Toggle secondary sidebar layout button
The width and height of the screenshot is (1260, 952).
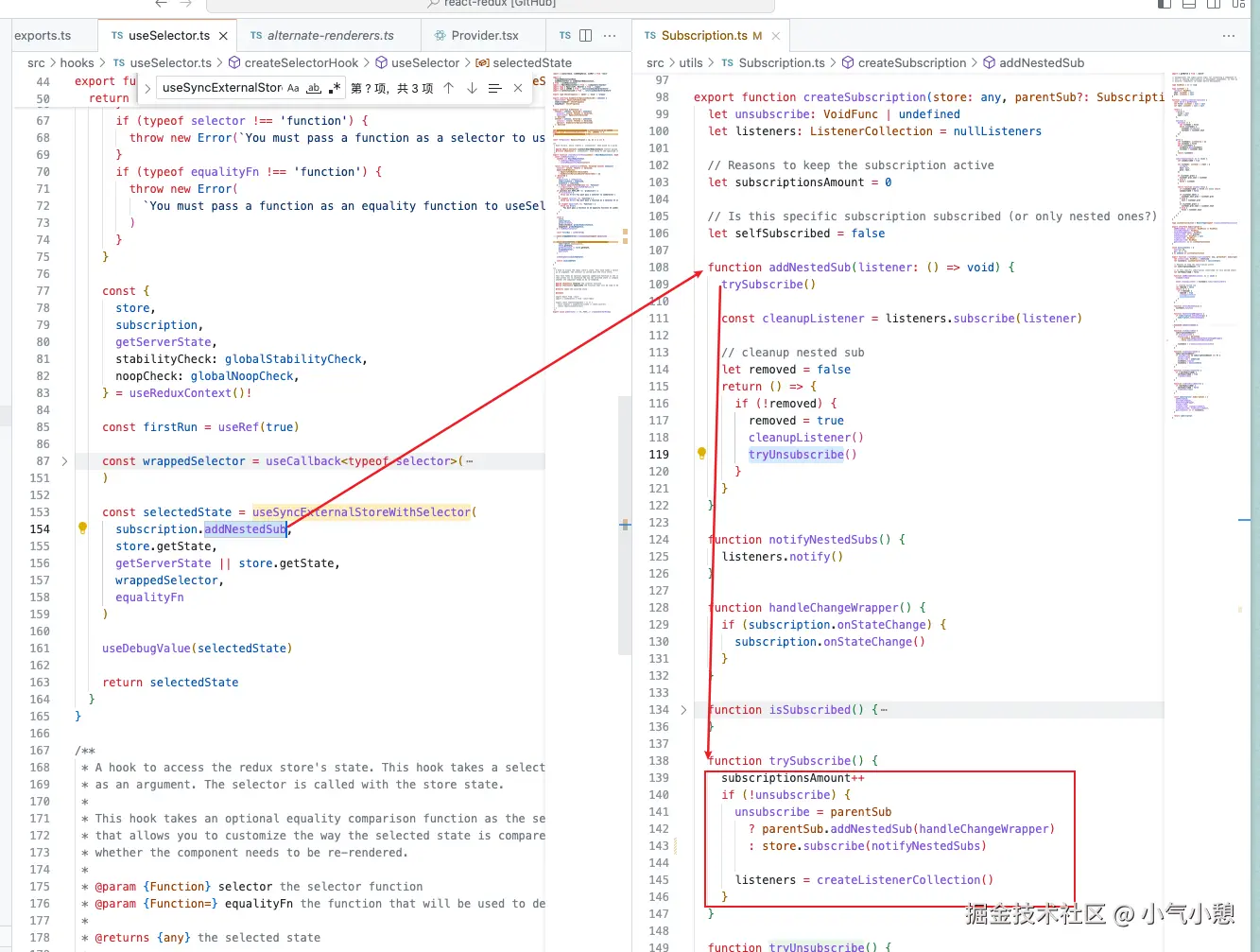1214,4
